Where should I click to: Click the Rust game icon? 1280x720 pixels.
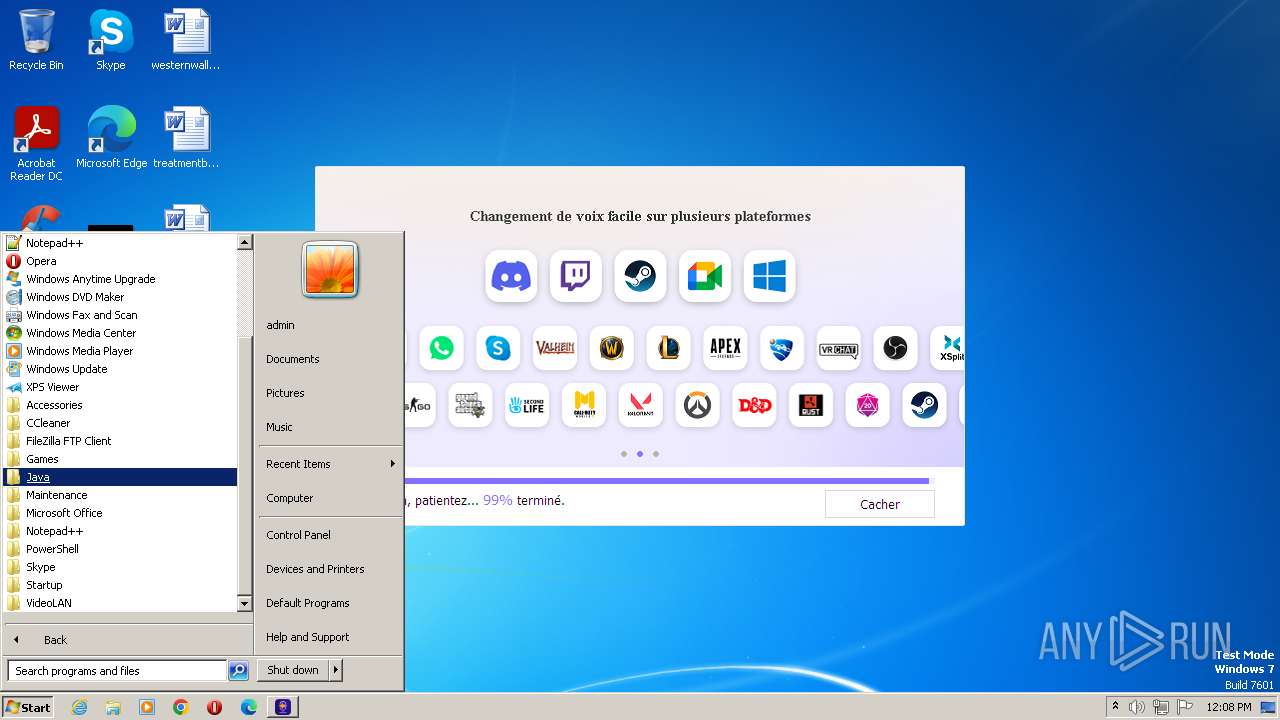pyautogui.click(x=811, y=405)
